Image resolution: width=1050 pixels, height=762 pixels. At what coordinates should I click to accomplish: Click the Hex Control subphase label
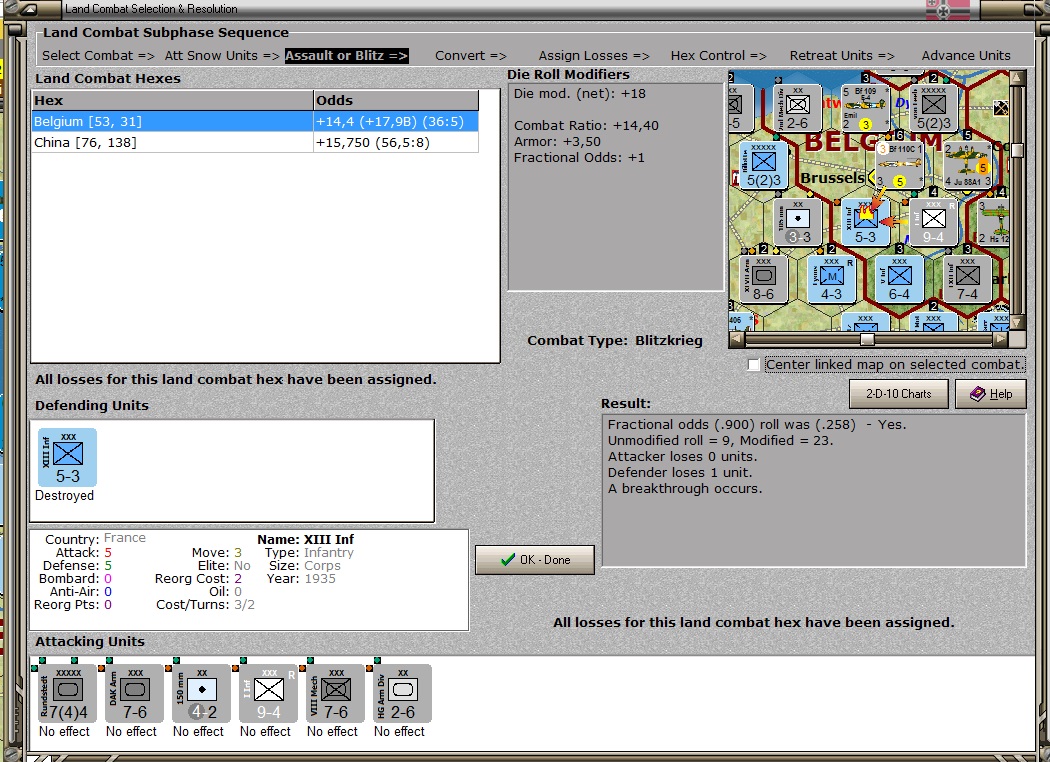coord(719,56)
